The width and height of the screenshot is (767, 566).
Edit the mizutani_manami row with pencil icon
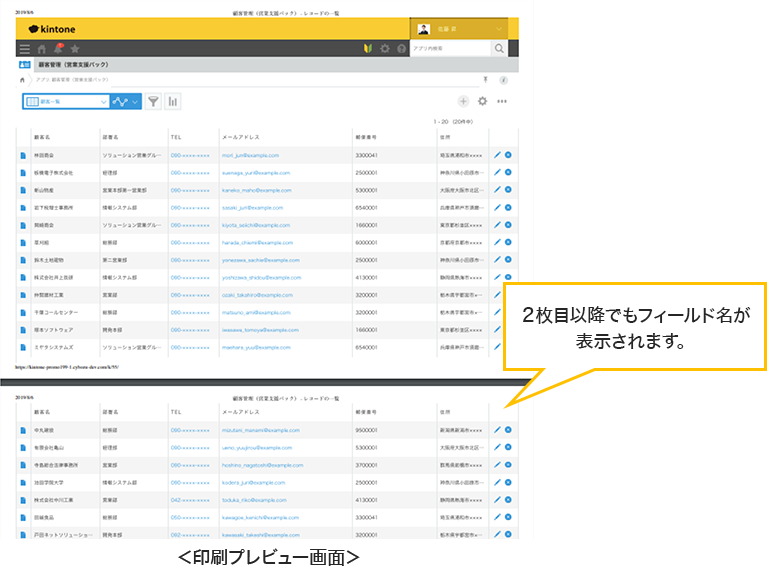[x=497, y=430]
